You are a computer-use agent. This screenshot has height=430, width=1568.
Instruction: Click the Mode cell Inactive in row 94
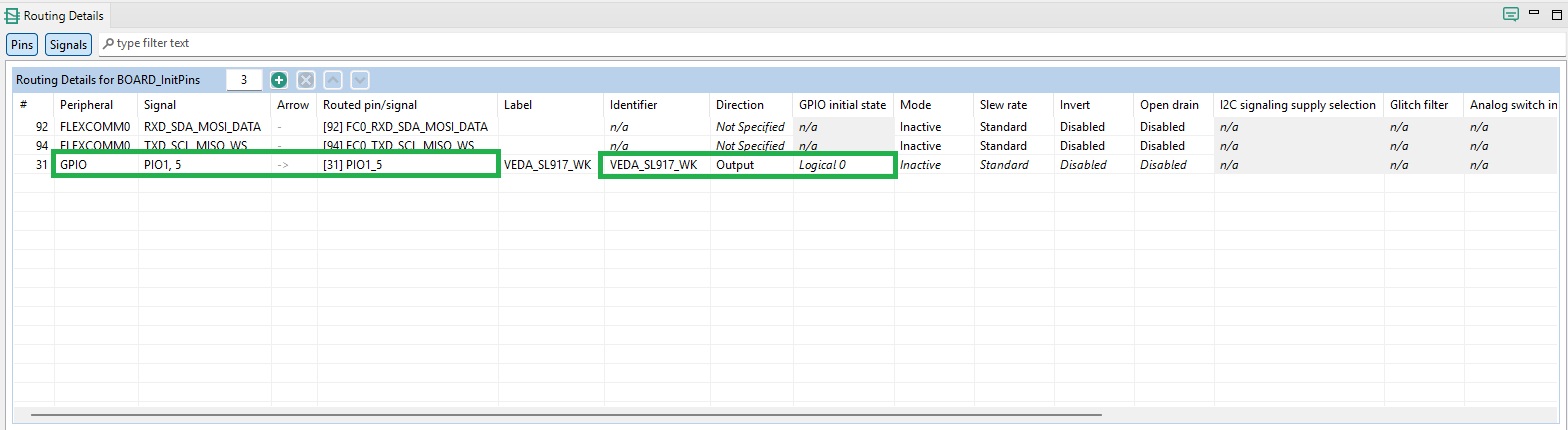coord(934,146)
